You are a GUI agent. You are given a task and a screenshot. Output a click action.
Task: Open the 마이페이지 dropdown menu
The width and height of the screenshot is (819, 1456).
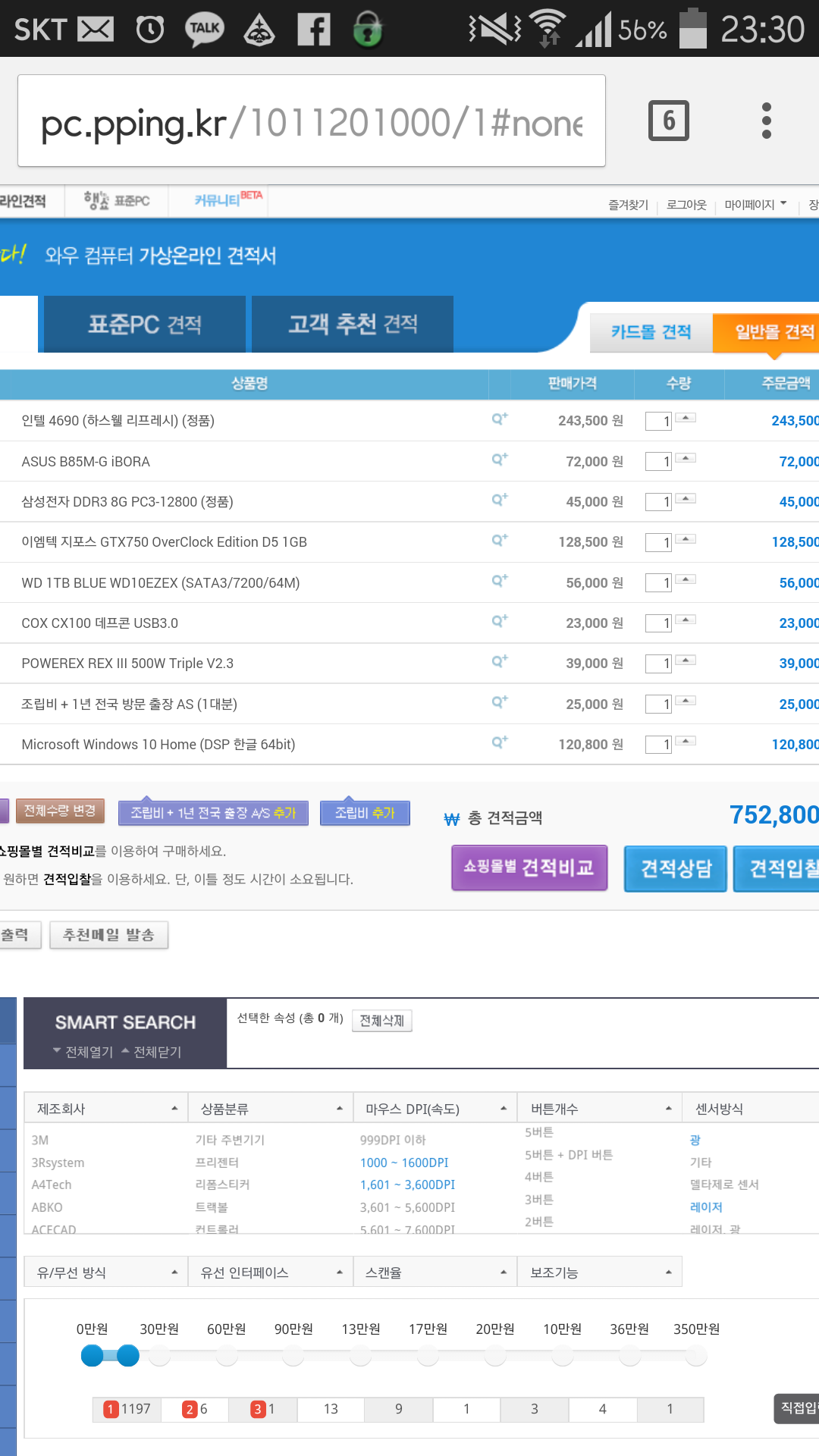point(755,205)
